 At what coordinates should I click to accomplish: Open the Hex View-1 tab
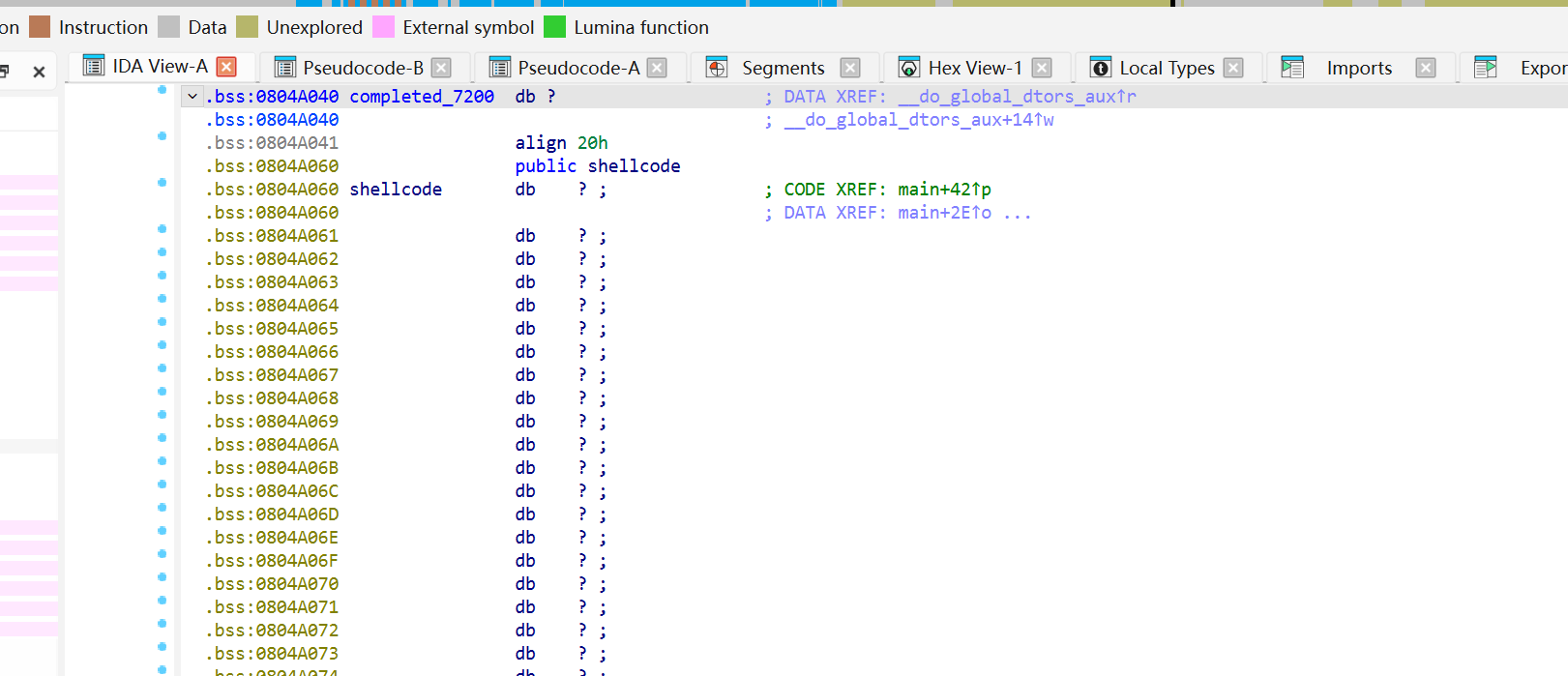click(974, 68)
